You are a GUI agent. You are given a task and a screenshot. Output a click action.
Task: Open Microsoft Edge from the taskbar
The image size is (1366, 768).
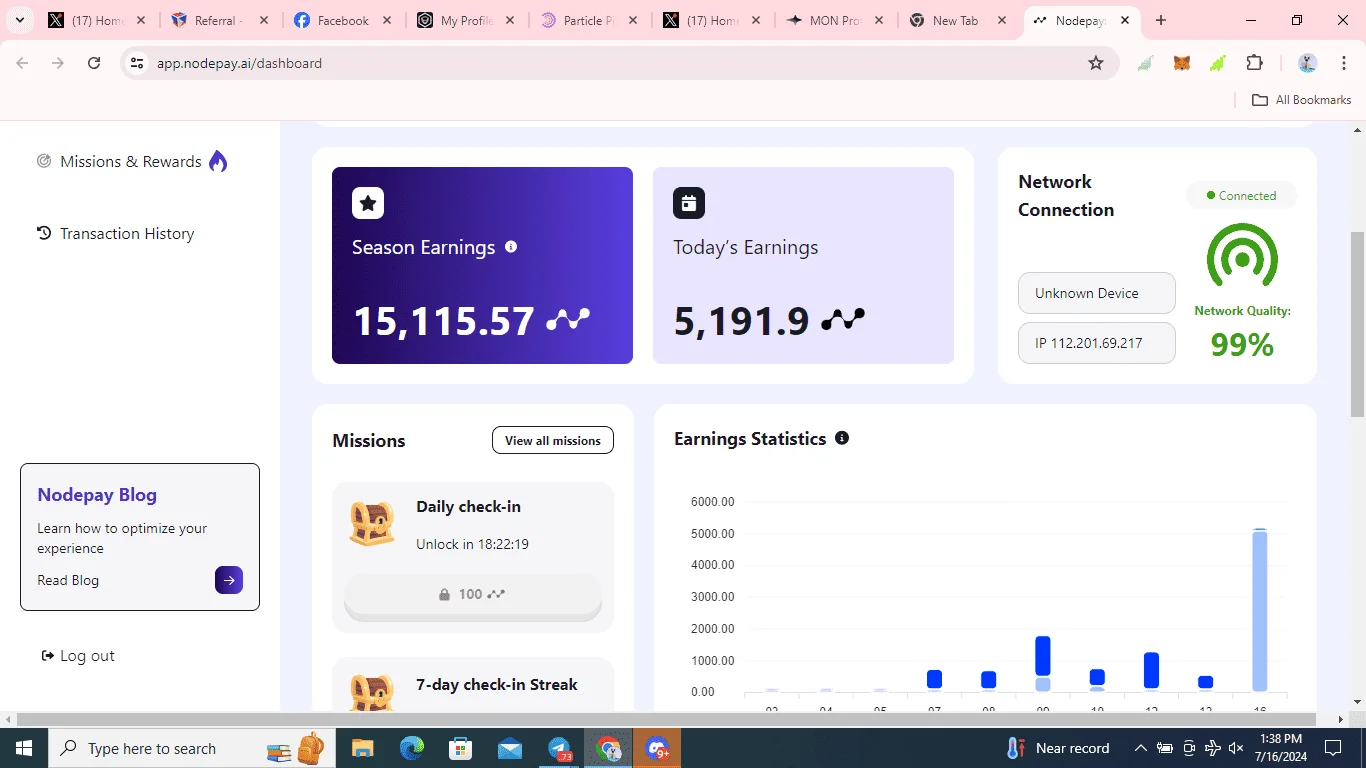click(412, 748)
